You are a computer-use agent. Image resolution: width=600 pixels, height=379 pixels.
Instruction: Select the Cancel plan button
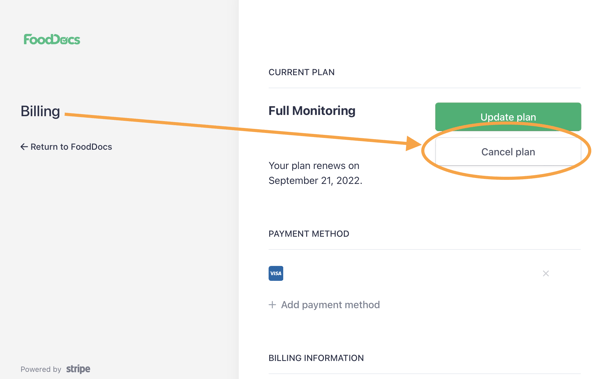click(508, 152)
